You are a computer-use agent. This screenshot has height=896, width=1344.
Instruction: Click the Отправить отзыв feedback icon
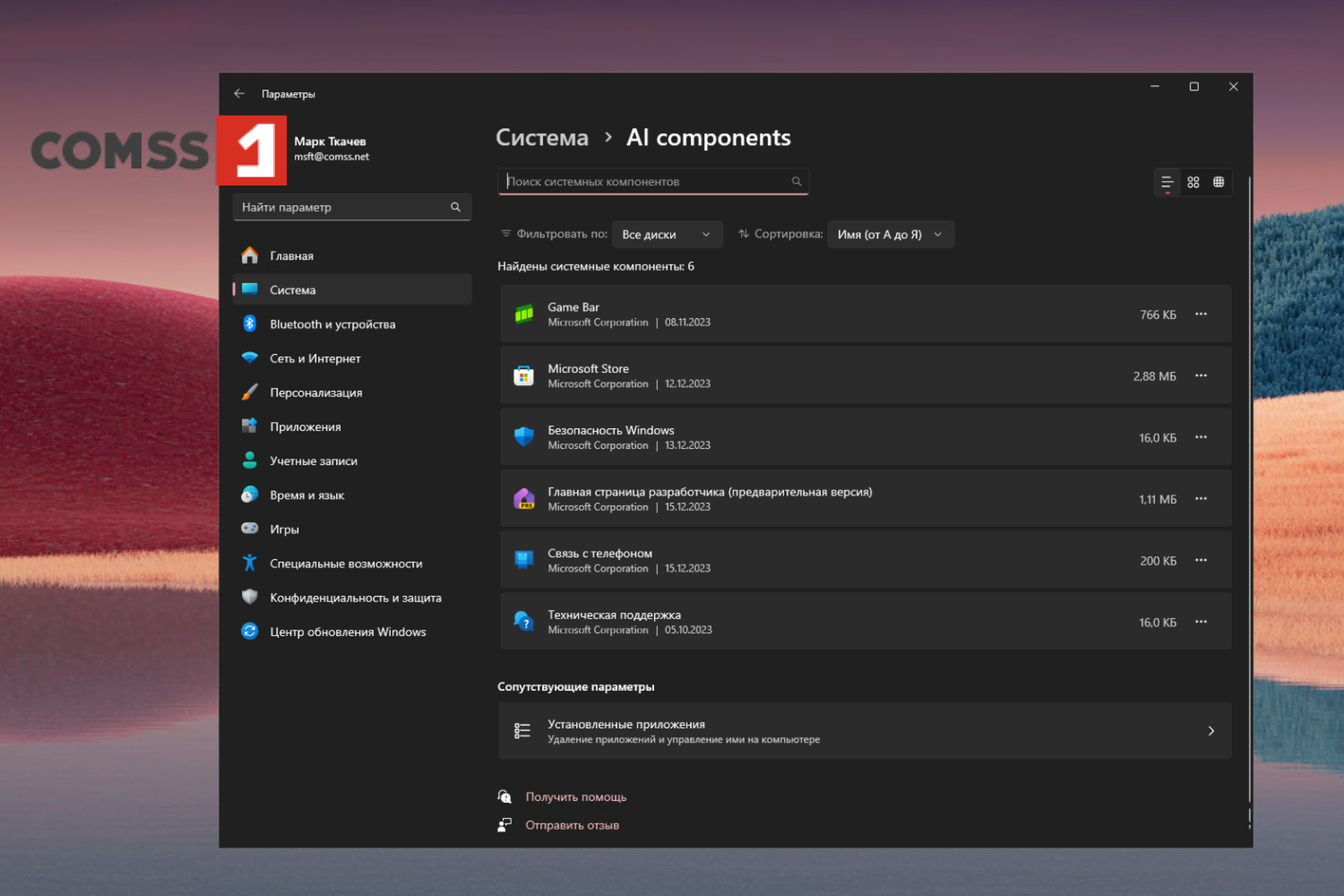click(504, 825)
